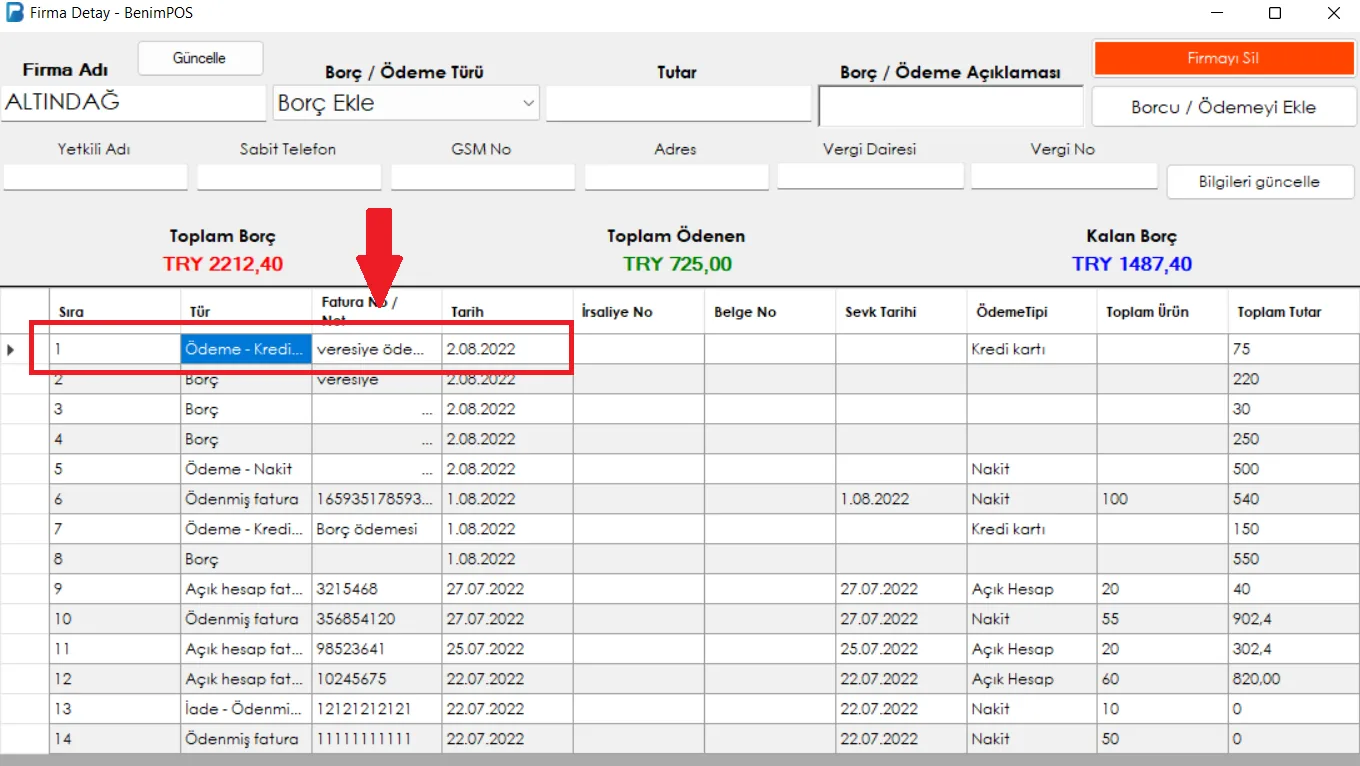Click the Adres input field
1360x766 pixels.
(676, 177)
